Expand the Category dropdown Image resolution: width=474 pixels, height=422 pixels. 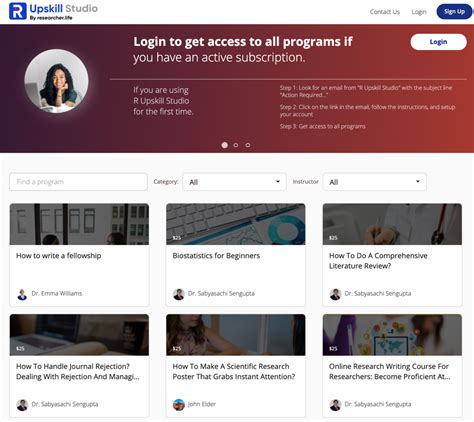[x=234, y=182]
